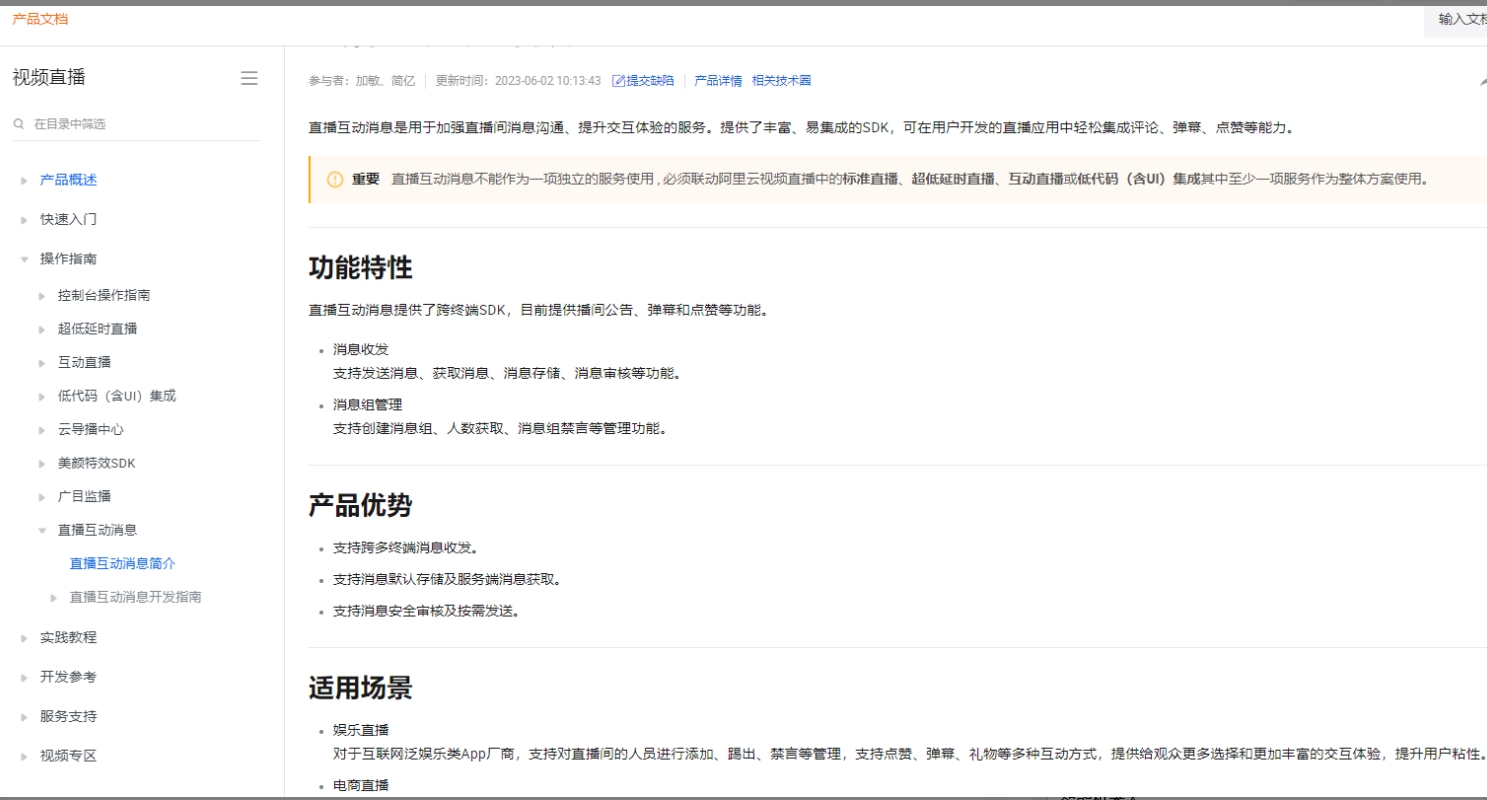This screenshot has width=1487, height=800.
Task: Expand the 直播互动消息开发指南 arrow
Action: tap(54, 598)
